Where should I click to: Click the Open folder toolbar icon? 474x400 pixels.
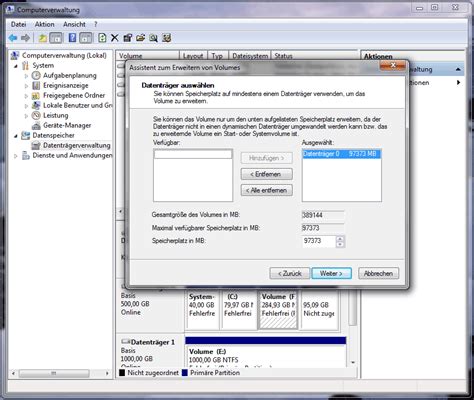click(140, 38)
